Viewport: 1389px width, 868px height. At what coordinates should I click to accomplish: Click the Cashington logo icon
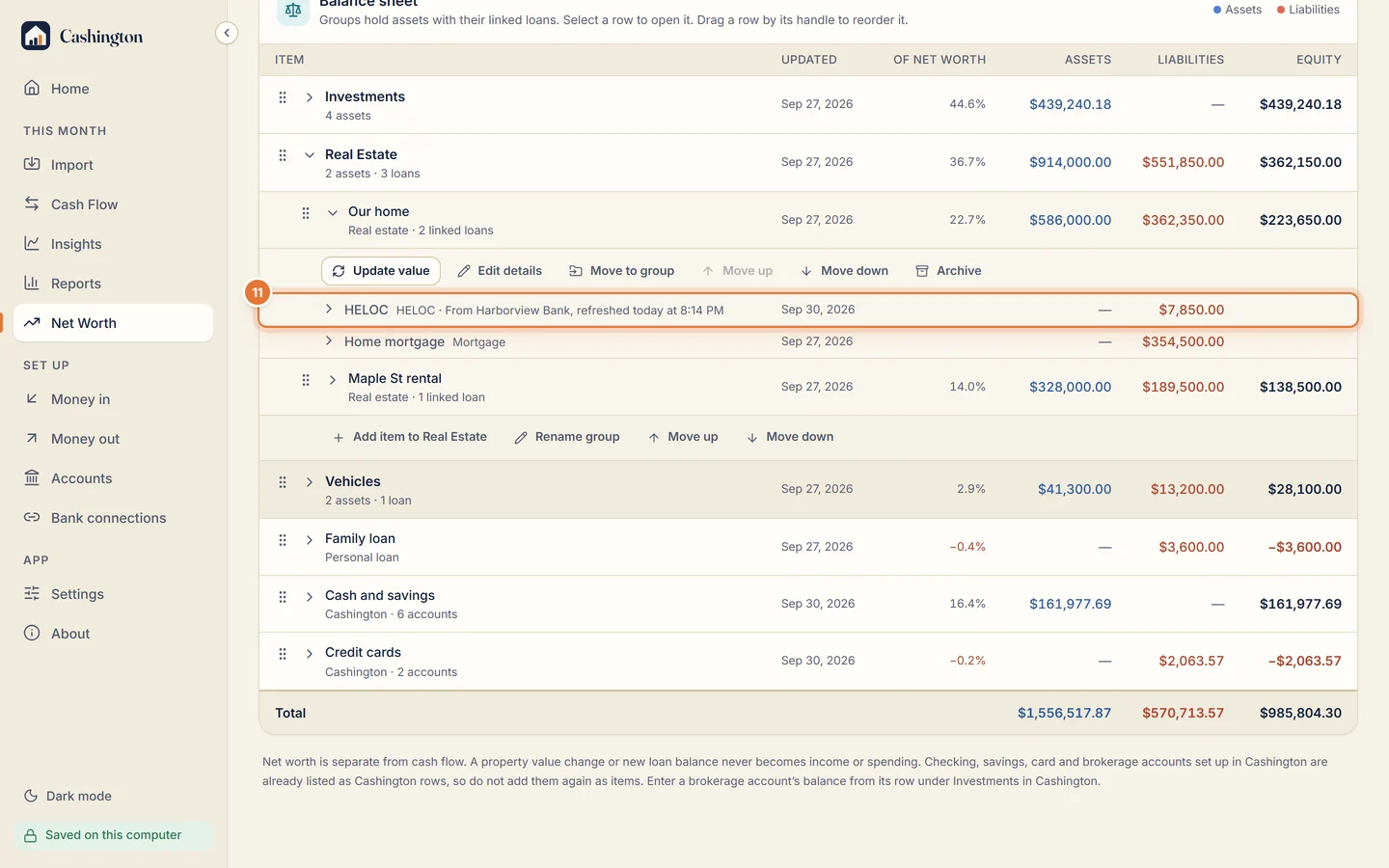[36, 36]
